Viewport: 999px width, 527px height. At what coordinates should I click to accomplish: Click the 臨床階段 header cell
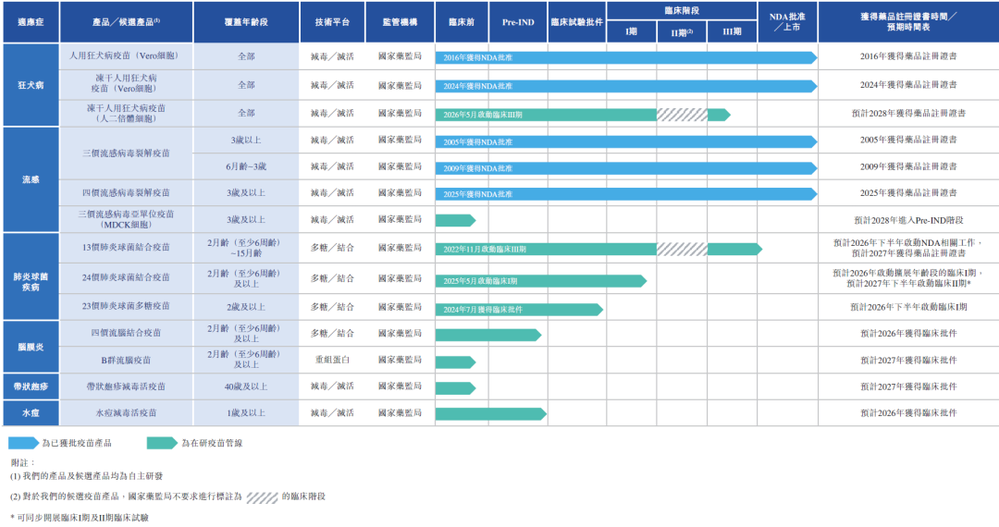[682, 10]
